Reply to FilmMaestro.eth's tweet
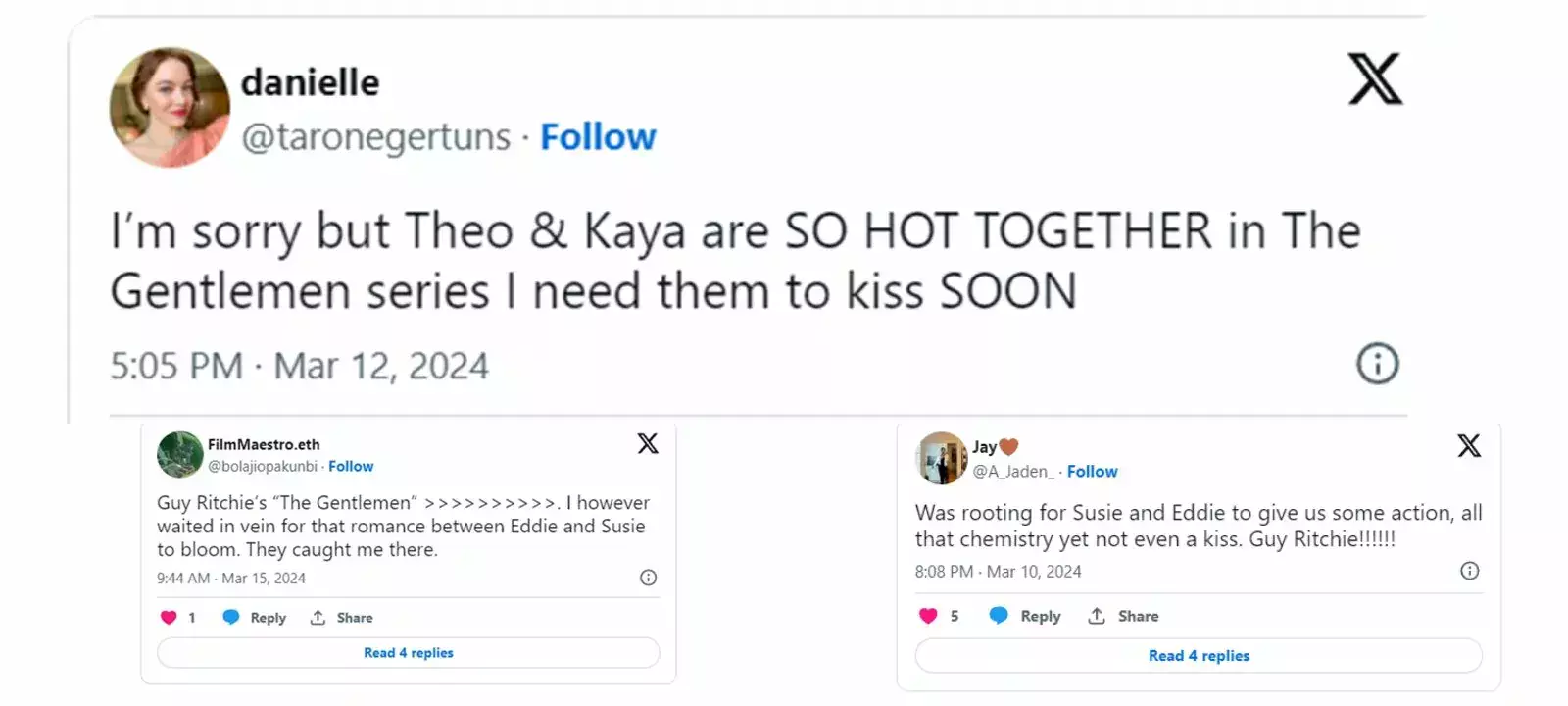Screen dimensions: 1568x706 click(x=255, y=618)
